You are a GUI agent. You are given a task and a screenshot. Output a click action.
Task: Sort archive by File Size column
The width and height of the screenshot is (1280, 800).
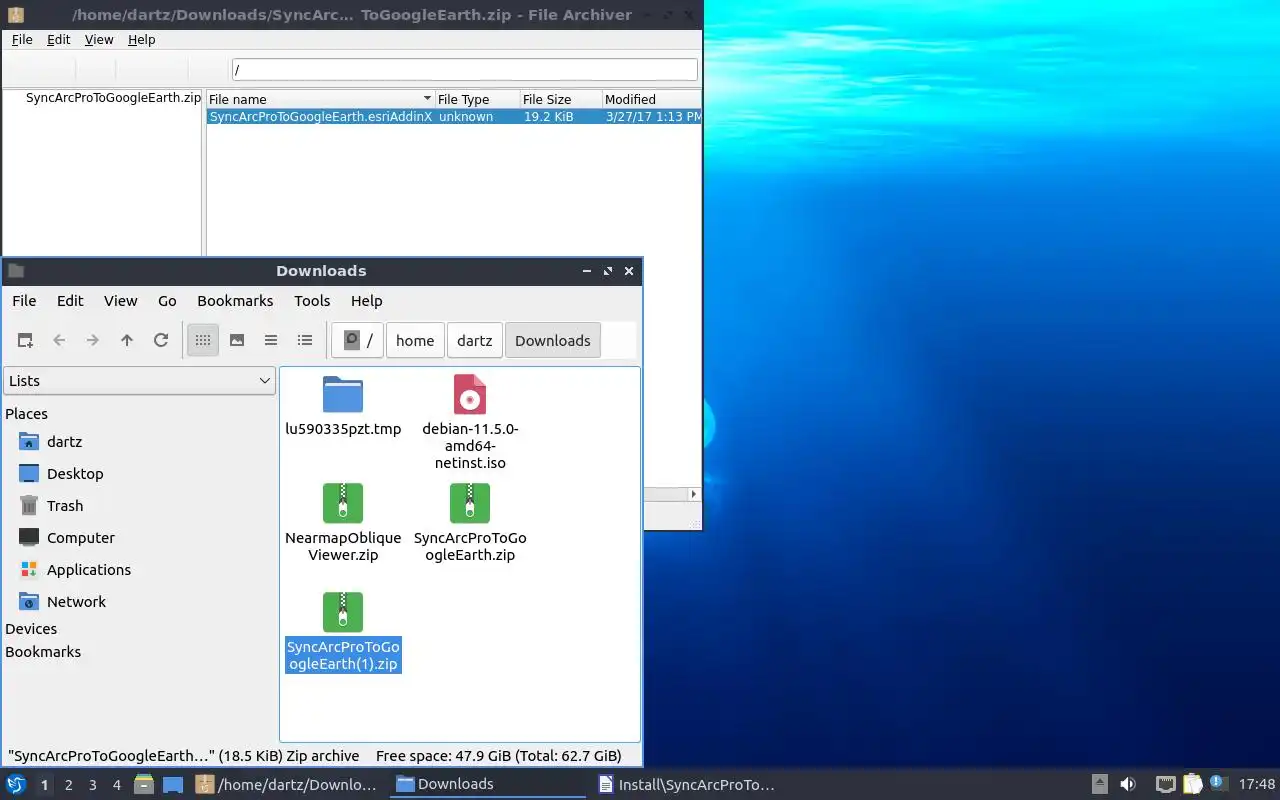(560, 99)
